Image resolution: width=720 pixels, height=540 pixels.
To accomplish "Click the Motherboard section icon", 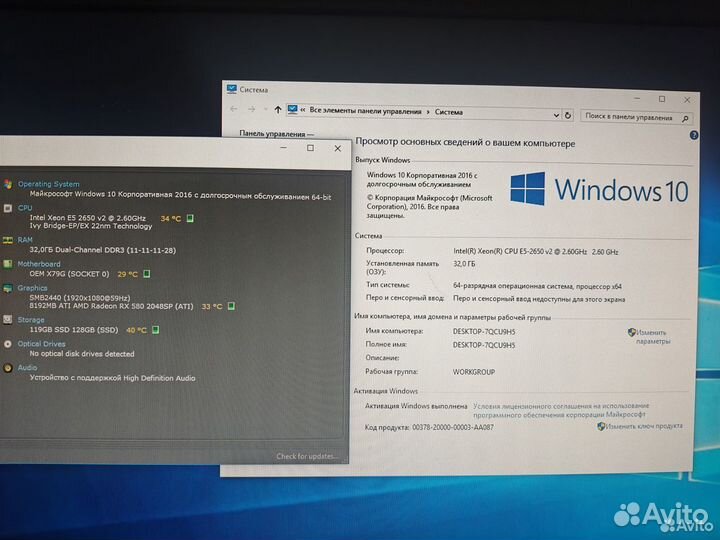I will pyautogui.click(x=8, y=264).
